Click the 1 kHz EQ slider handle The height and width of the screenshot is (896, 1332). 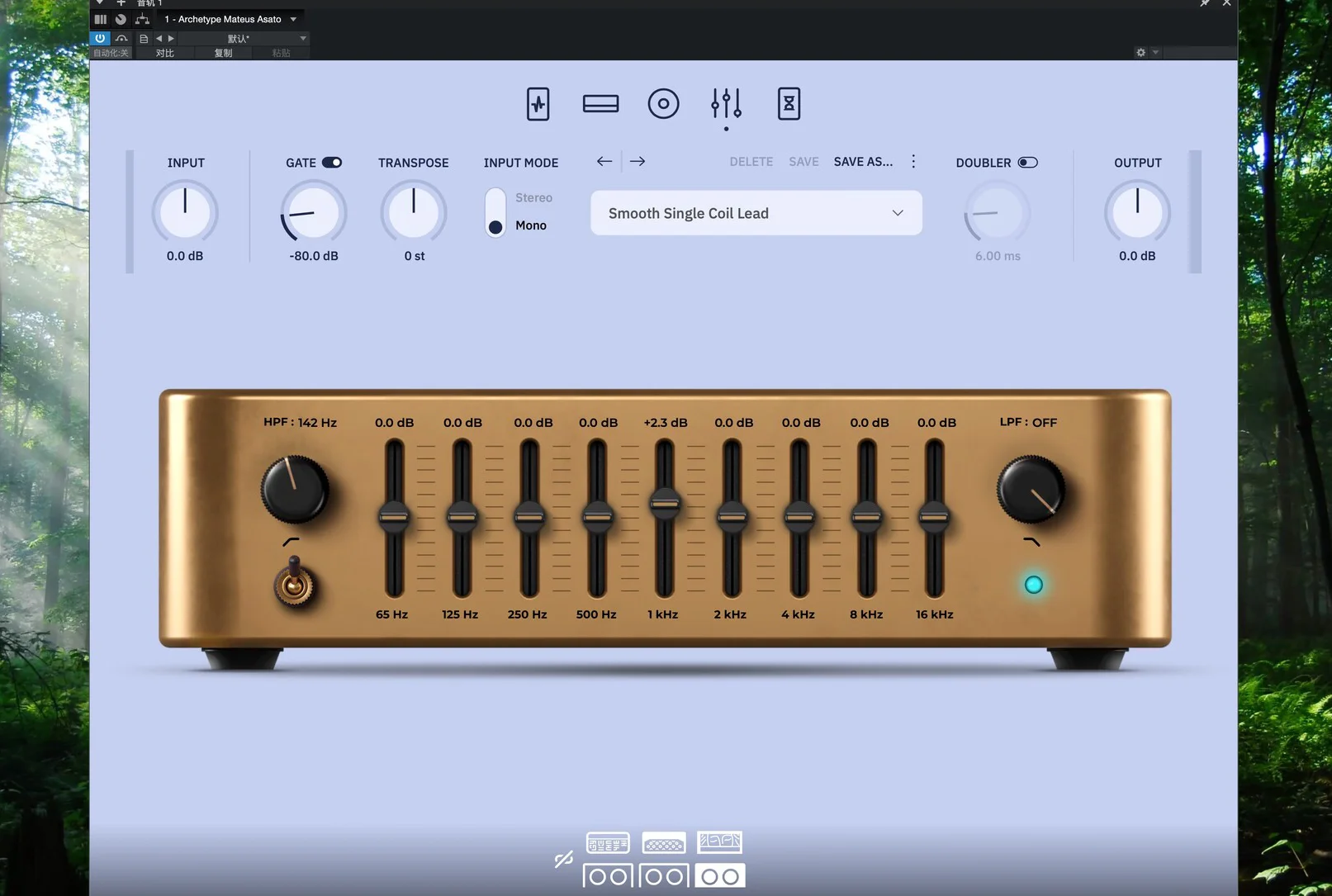pos(665,502)
